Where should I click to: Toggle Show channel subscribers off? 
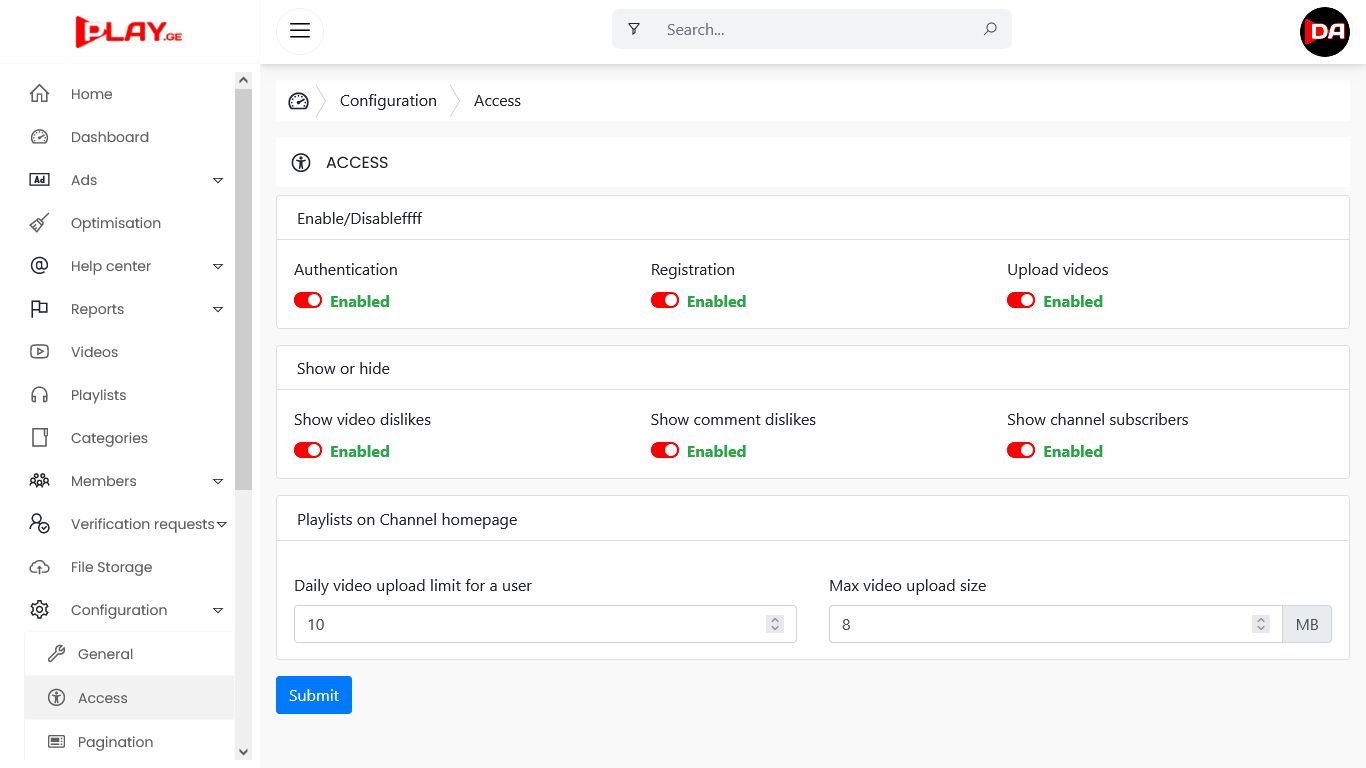coord(1021,451)
